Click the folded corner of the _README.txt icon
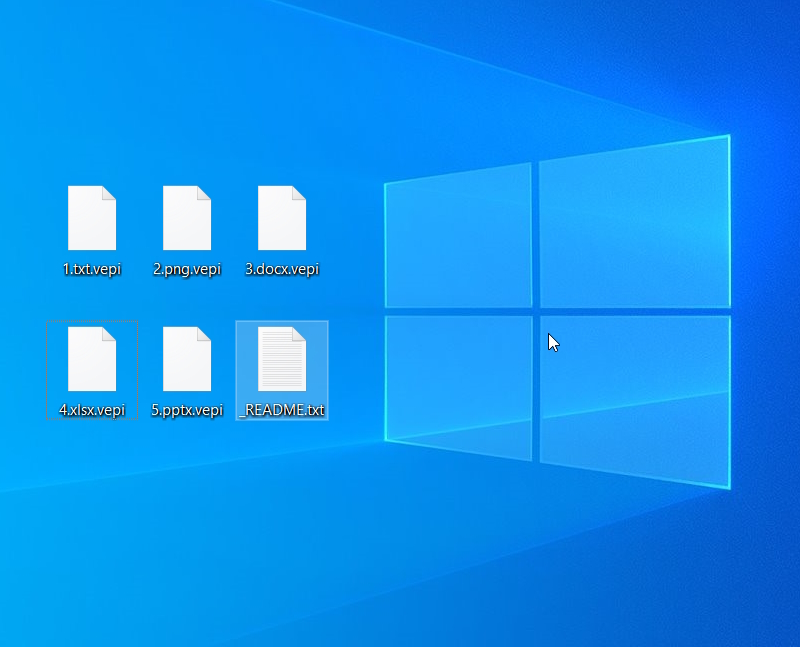 (x=299, y=334)
